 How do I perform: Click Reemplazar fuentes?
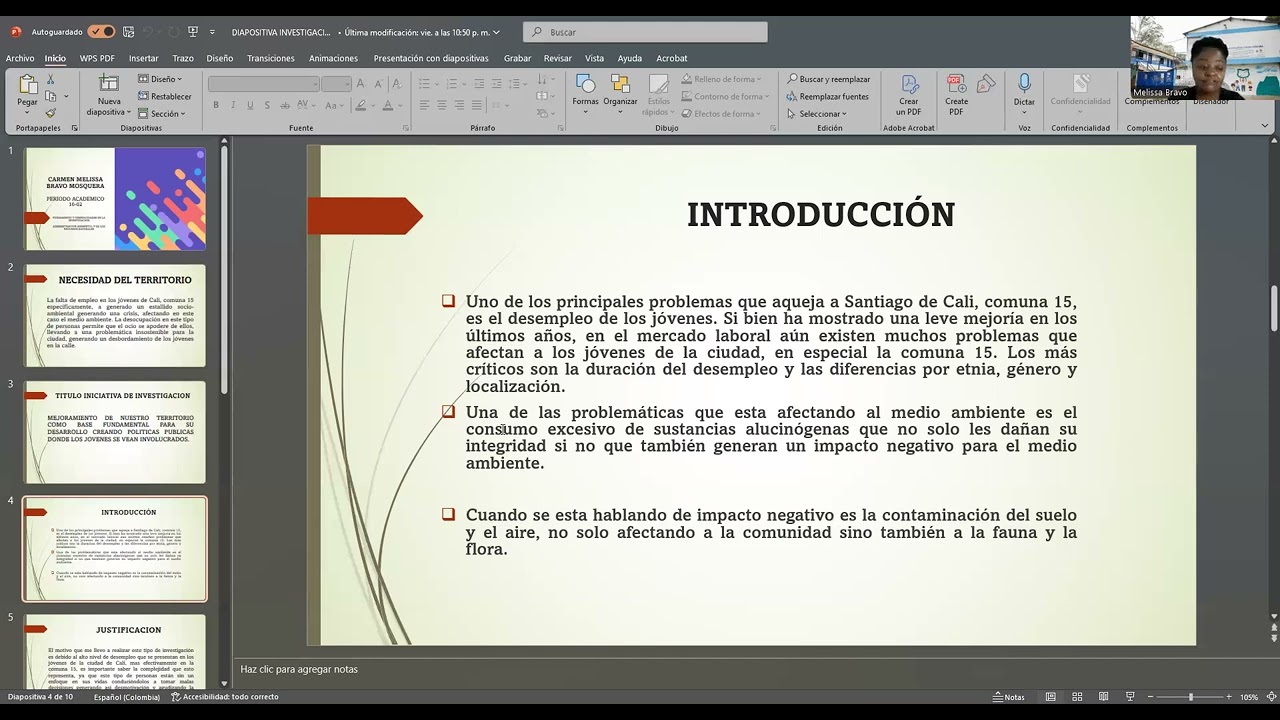(x=827, y=96)
